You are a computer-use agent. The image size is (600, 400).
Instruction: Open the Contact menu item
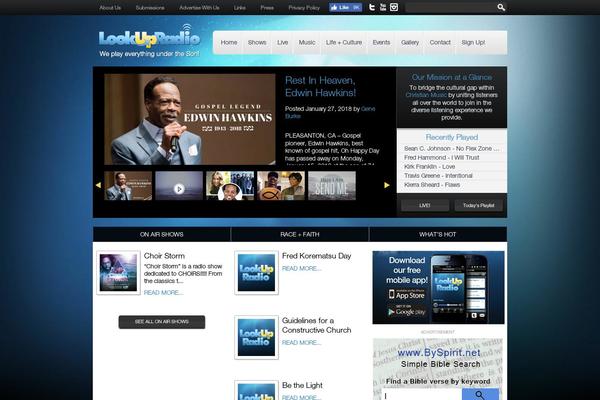pyautogui.click(x=440, y=42)
